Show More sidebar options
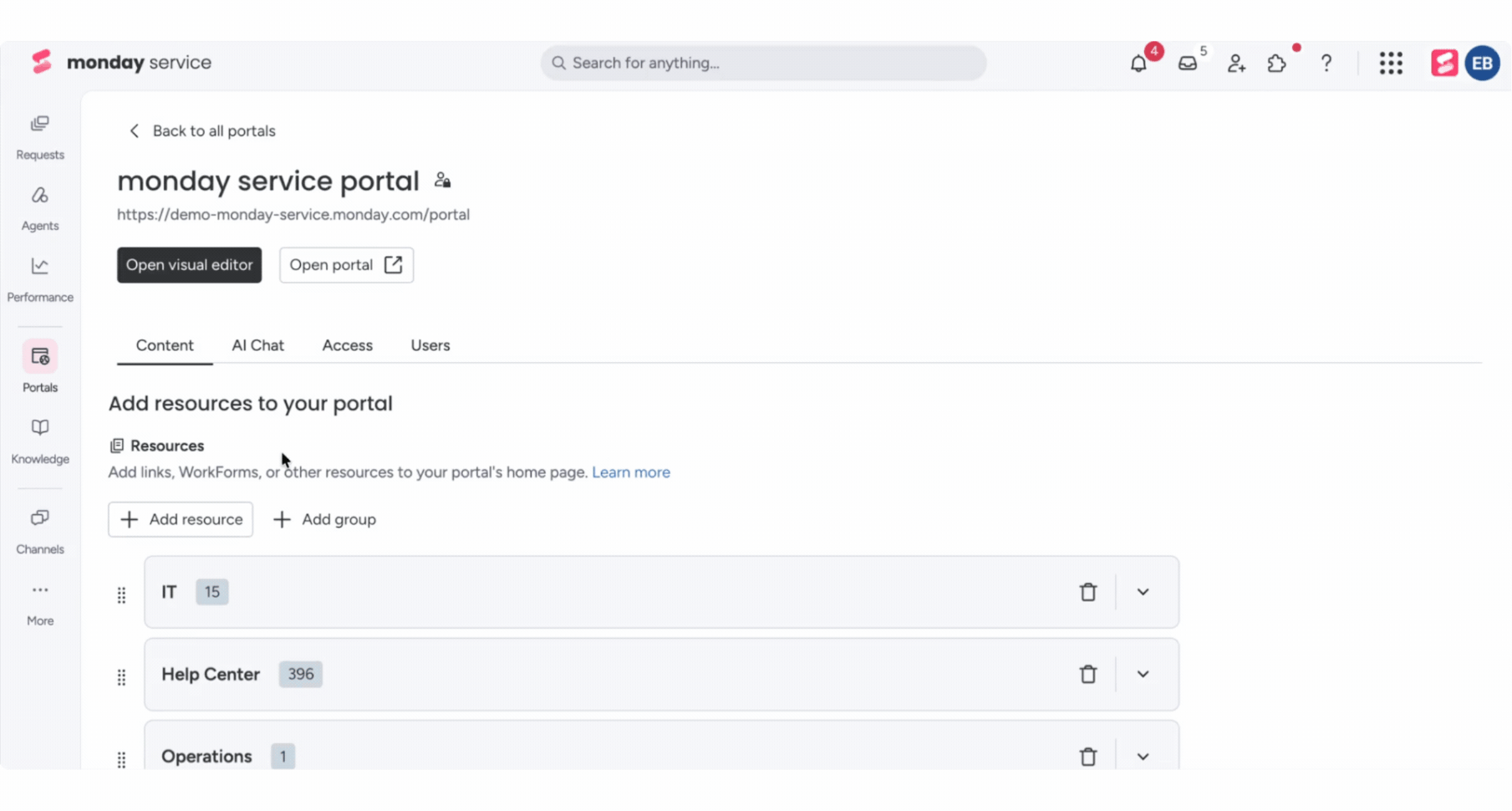Image resolution: width=1512 pixels, height=811 pixels. point(40,604)
